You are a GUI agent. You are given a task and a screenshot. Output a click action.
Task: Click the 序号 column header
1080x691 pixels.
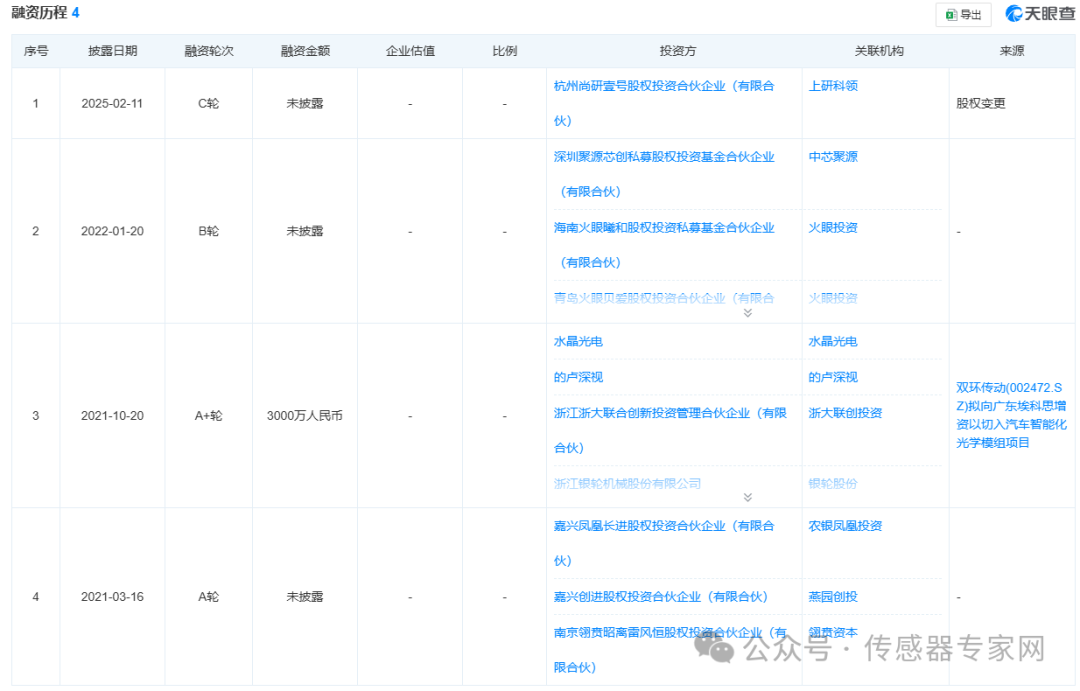coord(36,51)
